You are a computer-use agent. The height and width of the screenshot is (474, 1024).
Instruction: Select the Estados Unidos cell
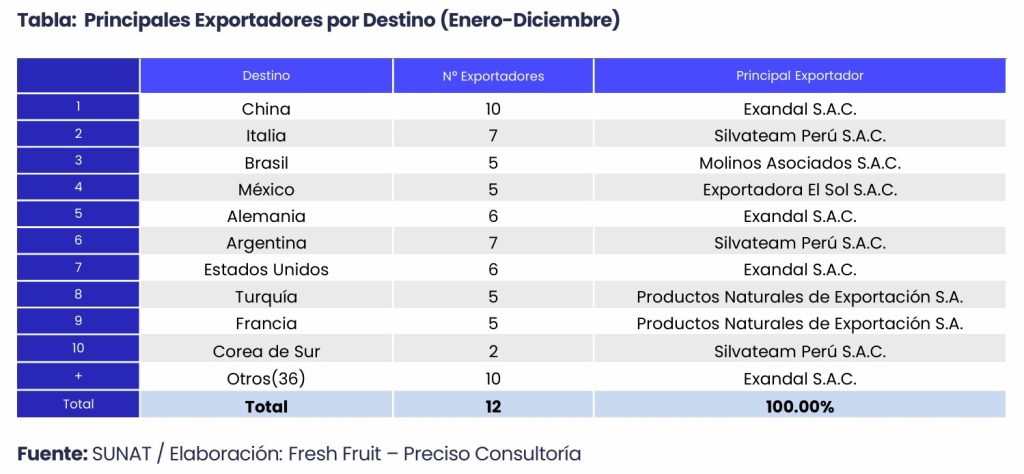point(266,270)
